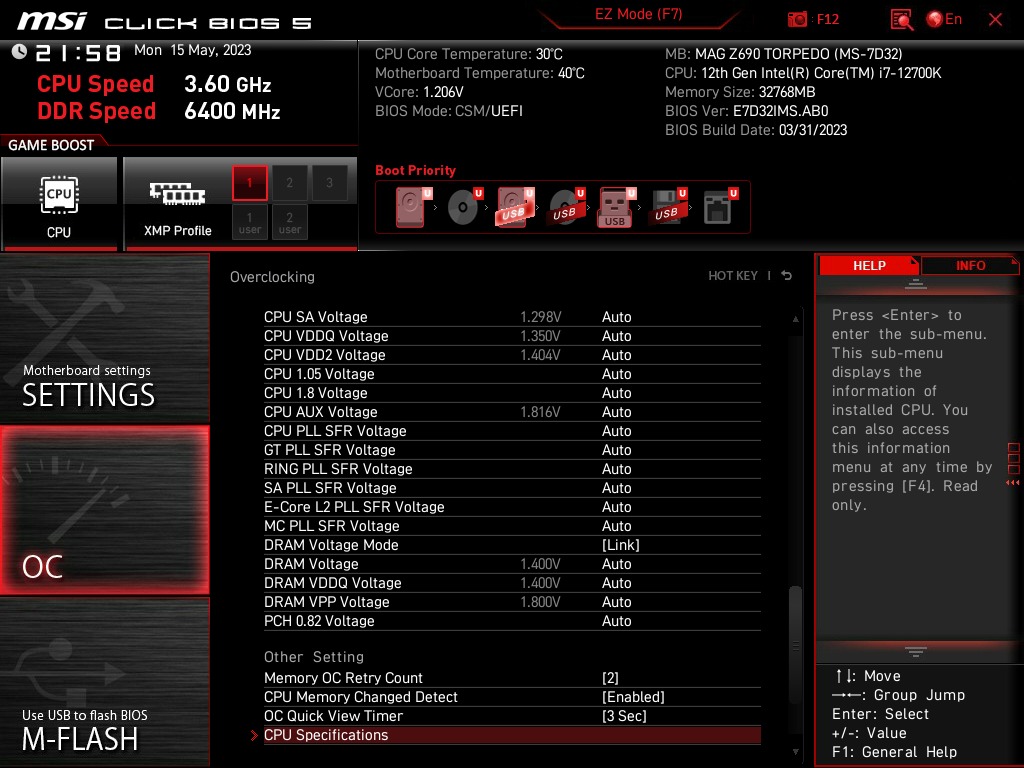Open the BIOS search magnifier icon

(x=902, y=19)
